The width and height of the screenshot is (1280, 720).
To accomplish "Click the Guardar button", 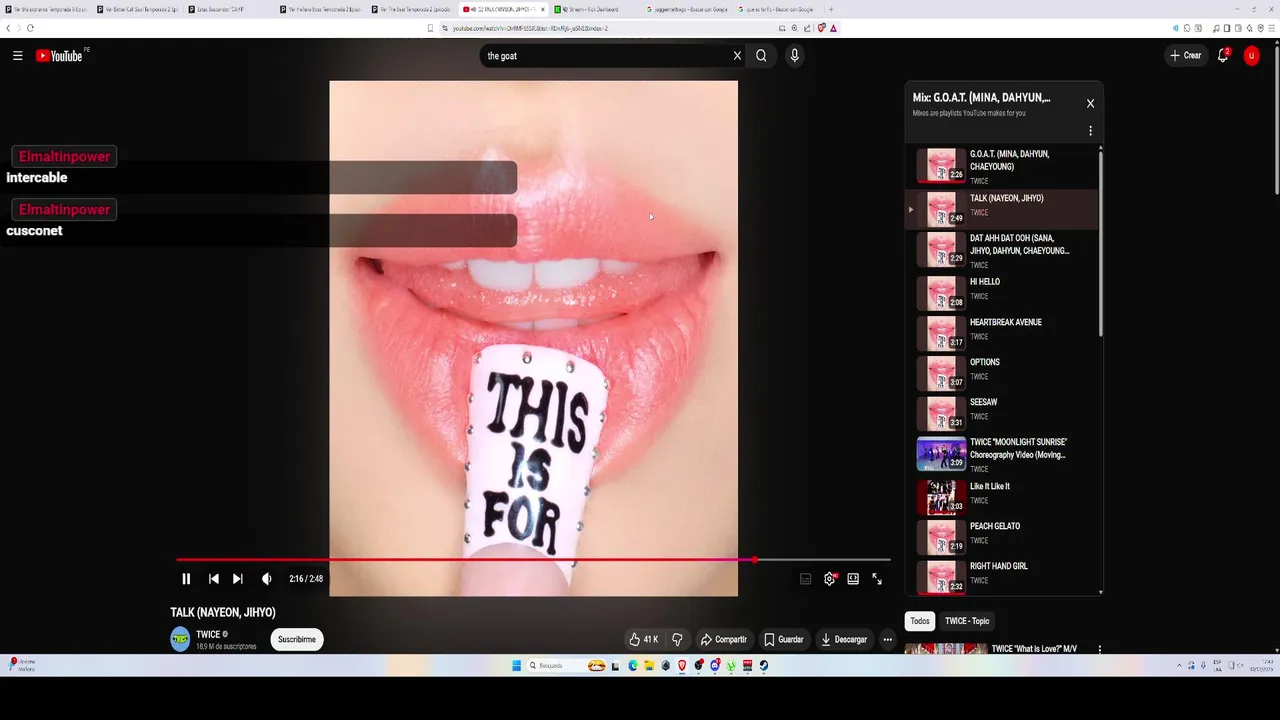I will pyautogui.click(x=783, y=639).
